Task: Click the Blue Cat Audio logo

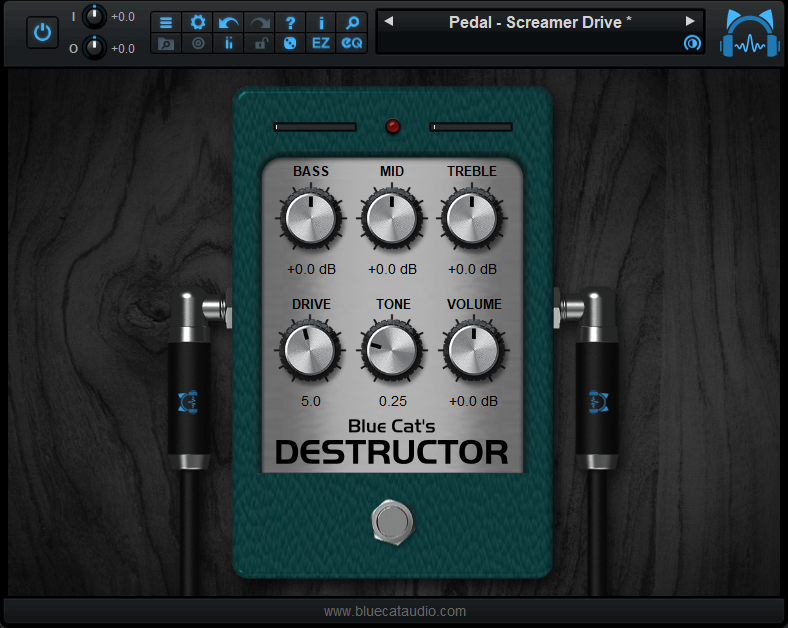Action: click(749, 34)
